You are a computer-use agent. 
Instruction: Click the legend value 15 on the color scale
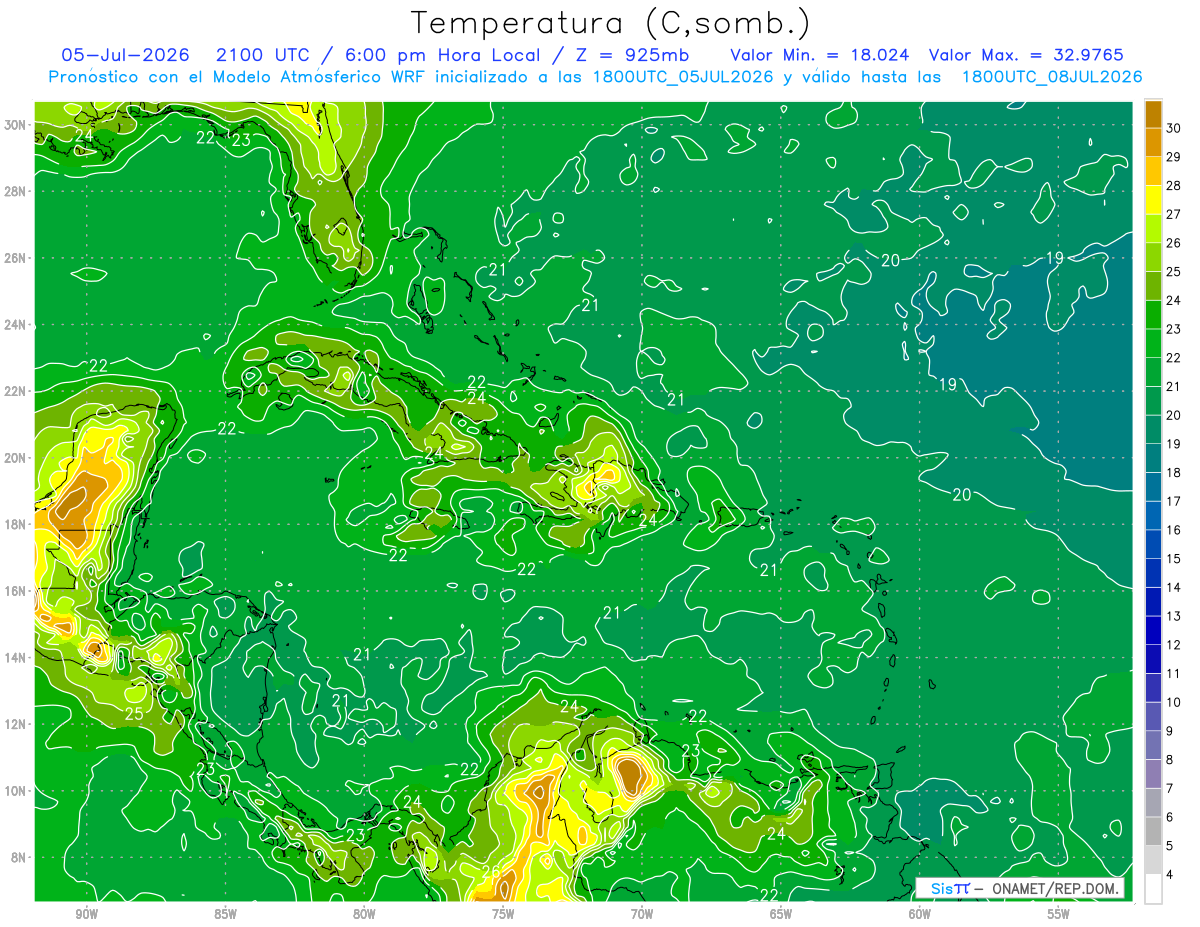click(x=1173, y=558)
